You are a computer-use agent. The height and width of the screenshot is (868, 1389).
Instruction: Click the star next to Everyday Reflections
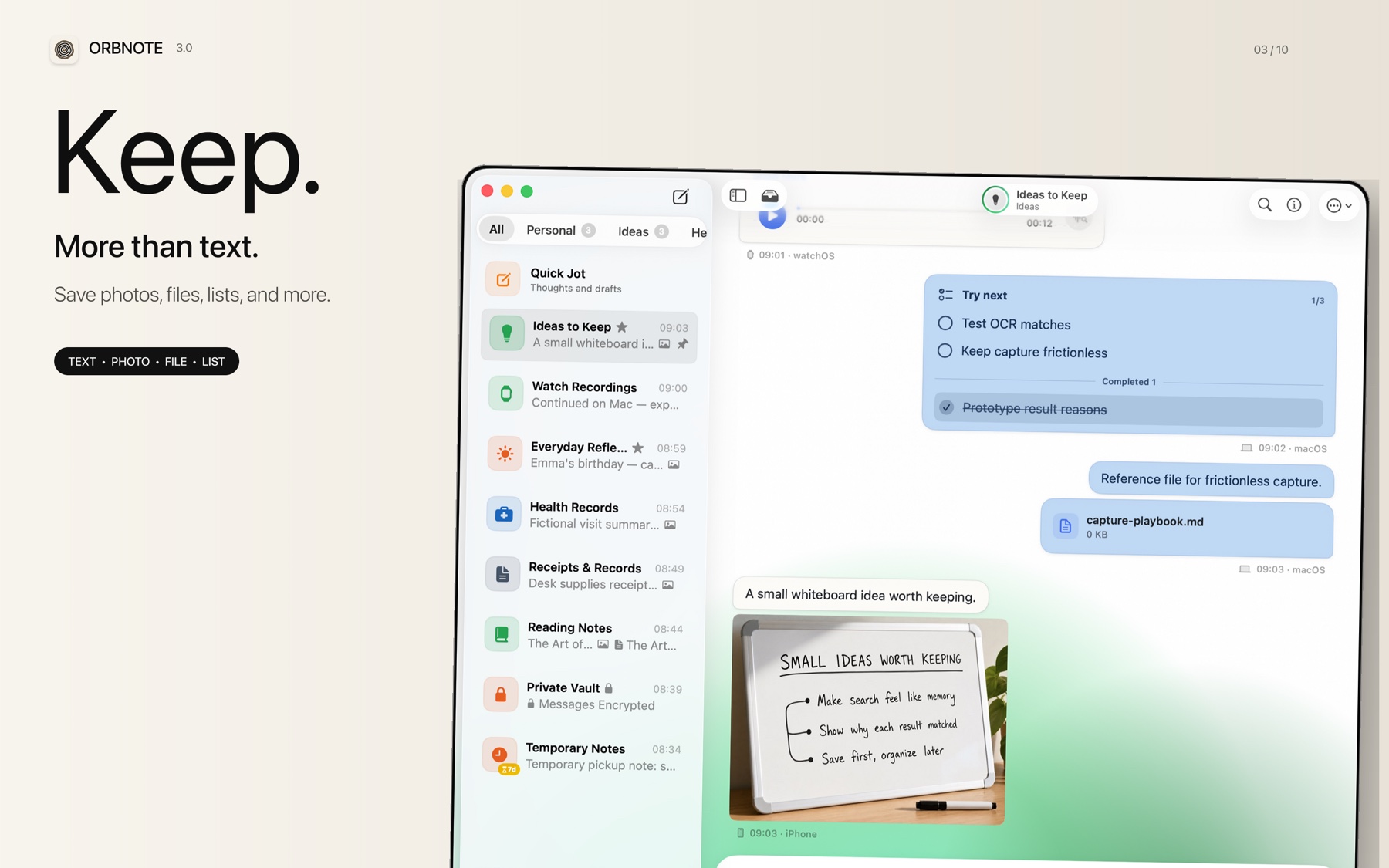pyautogui.click(x=637, y=448)
